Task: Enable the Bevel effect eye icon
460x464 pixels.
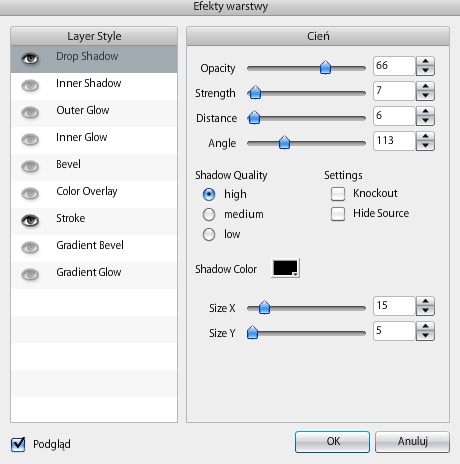Action: click(x=30, y=167)
